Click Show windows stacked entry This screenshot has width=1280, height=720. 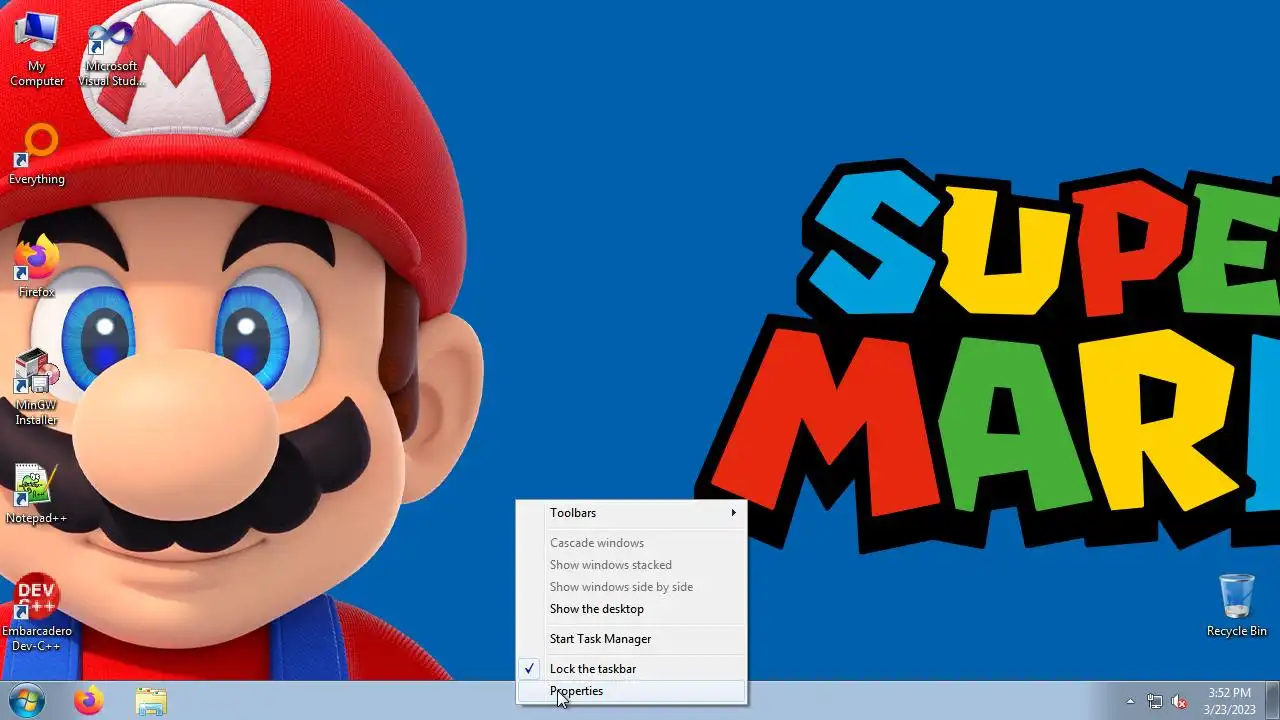click(631, 565)
